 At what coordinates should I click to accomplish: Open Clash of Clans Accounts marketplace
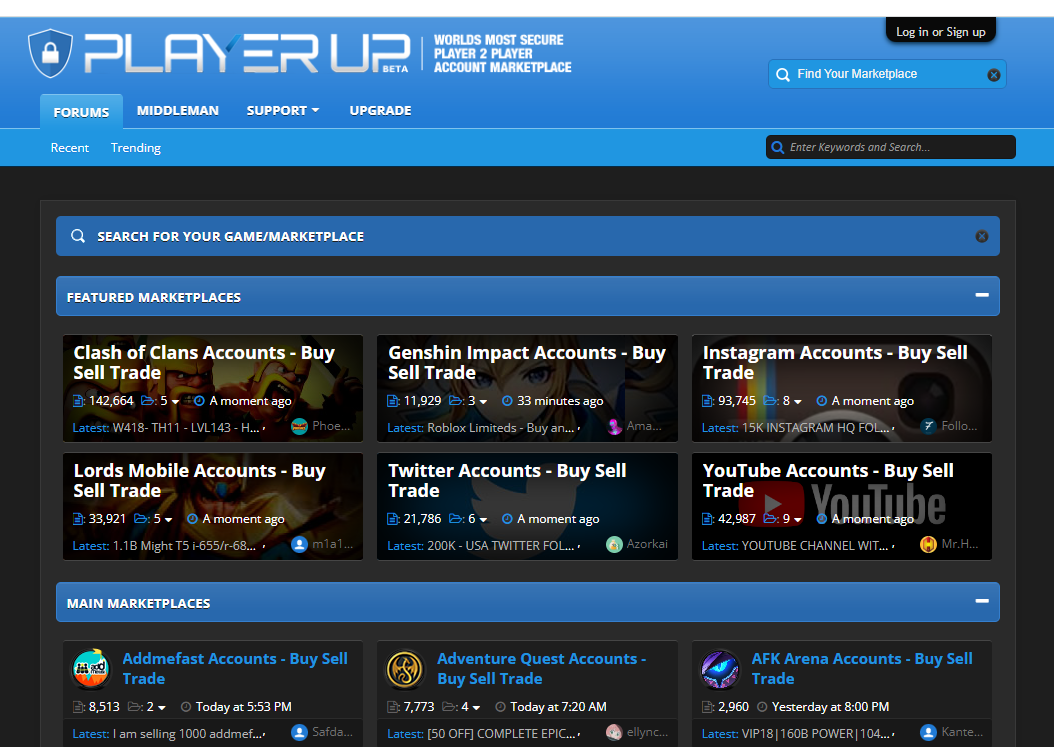pyautogui.click(x=204, y=362)
